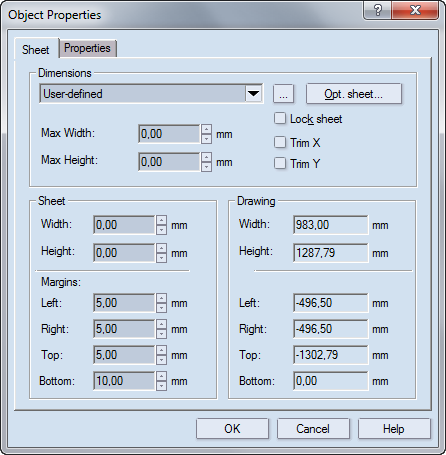
Task: Click the Cancel button
Action: click(313, 429)
